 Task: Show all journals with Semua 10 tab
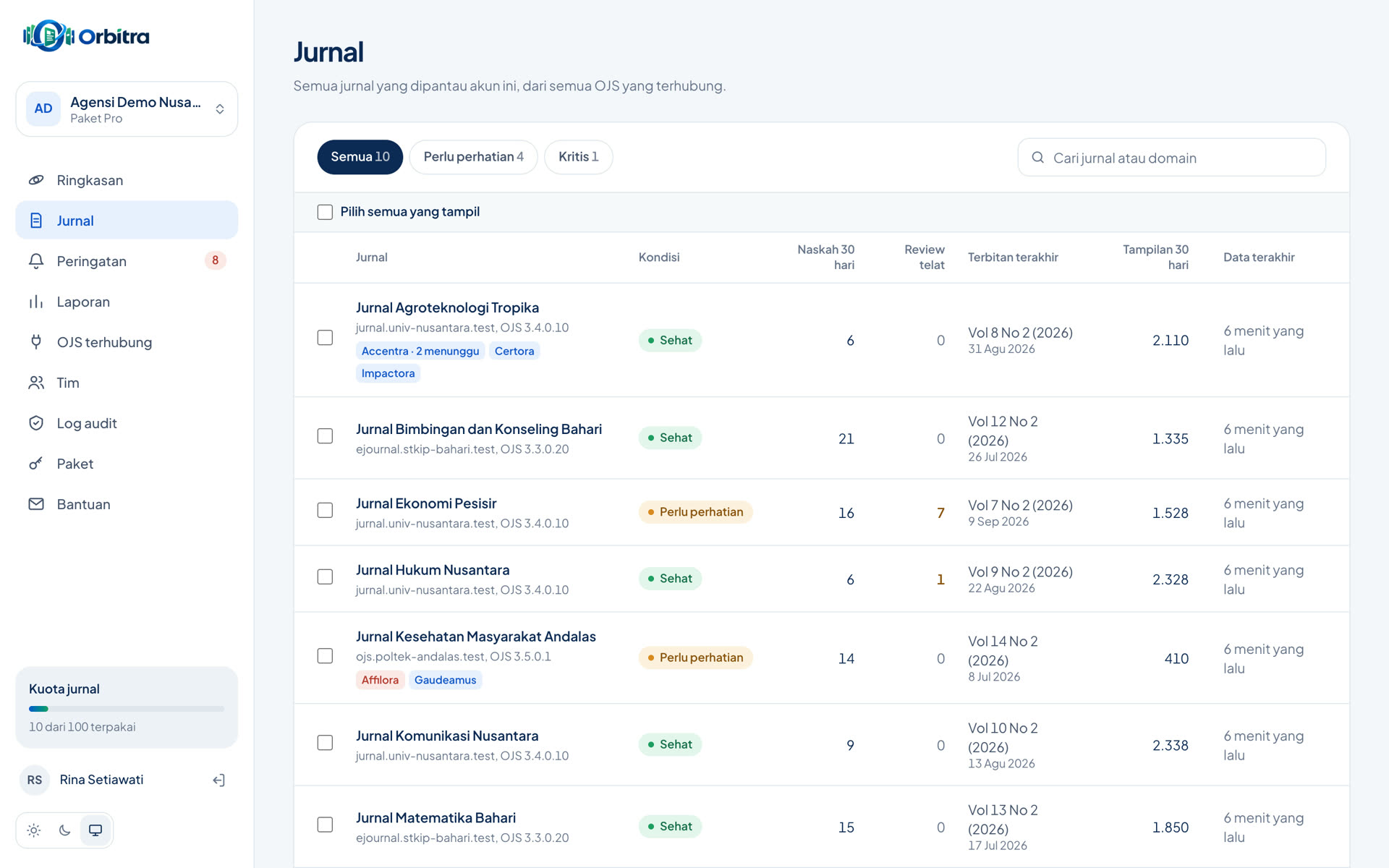(x=360, y=157)
